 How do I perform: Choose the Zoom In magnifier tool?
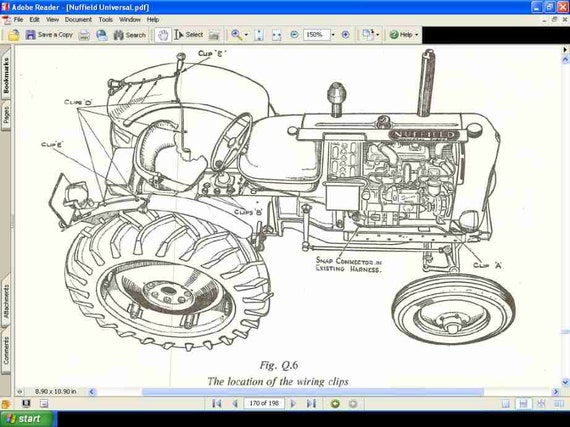pos(236,35)
